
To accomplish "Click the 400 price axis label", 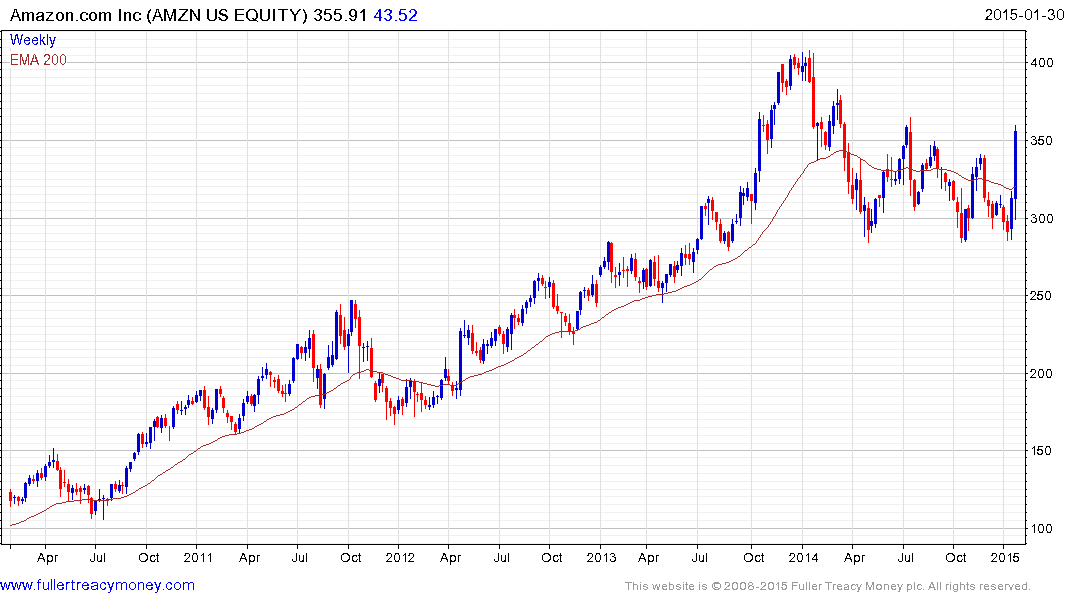I will click(x=1042, y=62).
